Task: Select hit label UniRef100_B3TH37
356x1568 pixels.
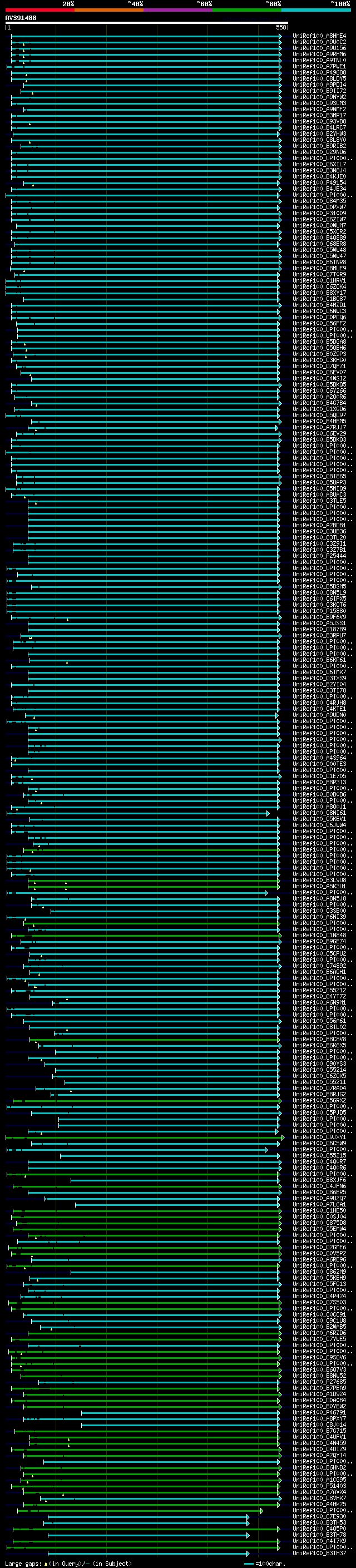Action: (x=319, y=1553)
